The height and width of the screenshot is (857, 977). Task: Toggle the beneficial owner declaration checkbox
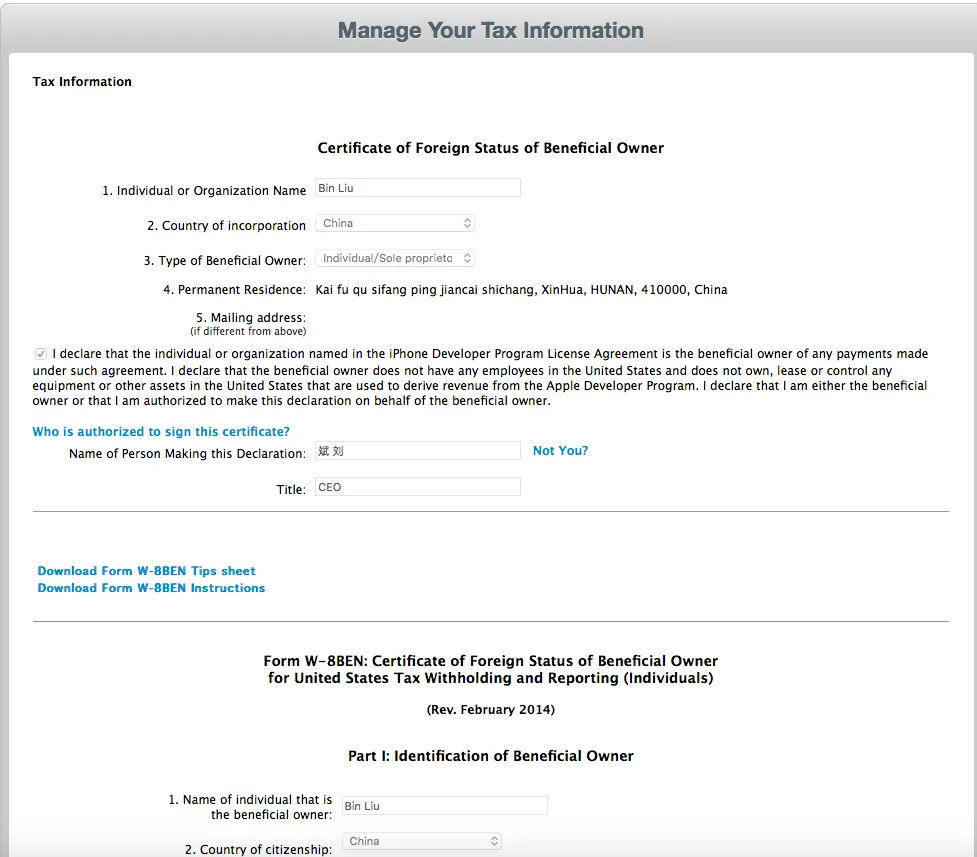41,354
